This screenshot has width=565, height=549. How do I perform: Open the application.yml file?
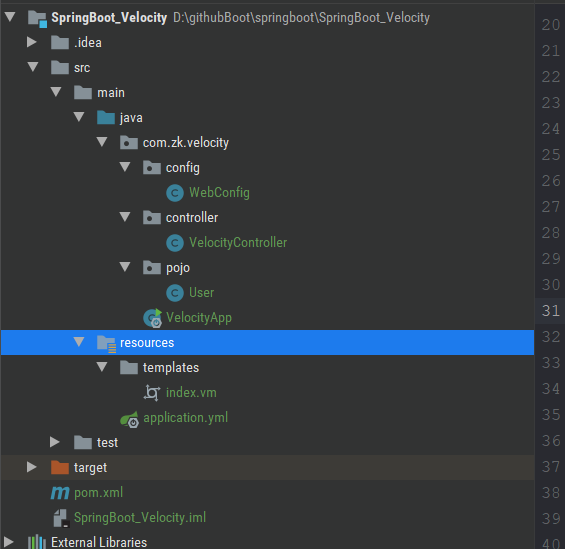coord(186,418)
